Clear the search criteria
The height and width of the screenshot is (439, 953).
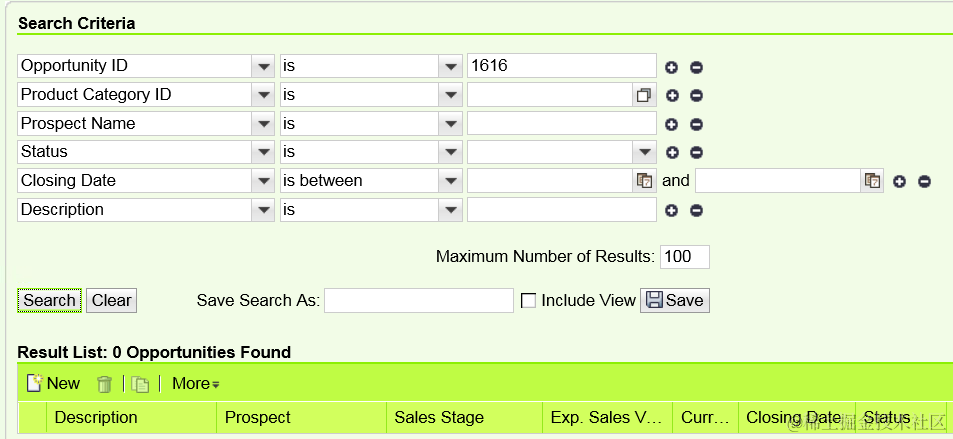[111, 300]
